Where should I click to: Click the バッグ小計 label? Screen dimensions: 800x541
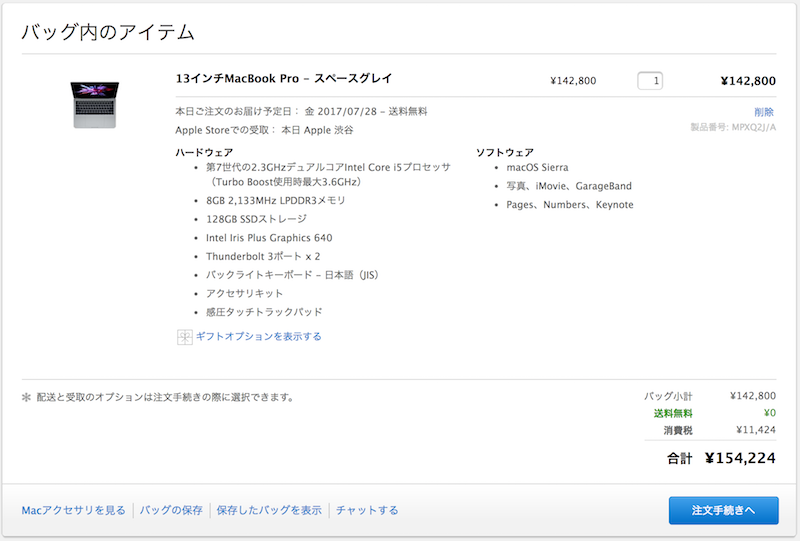pos(668,396)
